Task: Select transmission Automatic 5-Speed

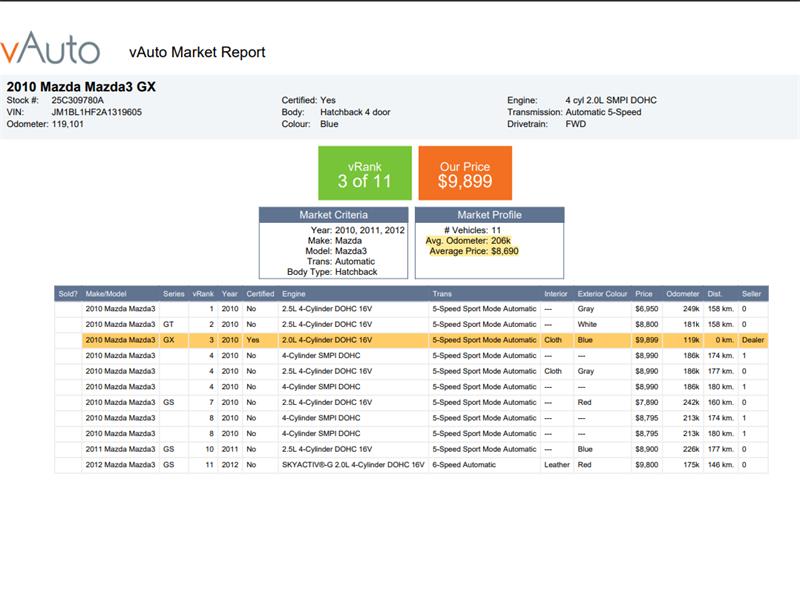Action: (603, 112)
